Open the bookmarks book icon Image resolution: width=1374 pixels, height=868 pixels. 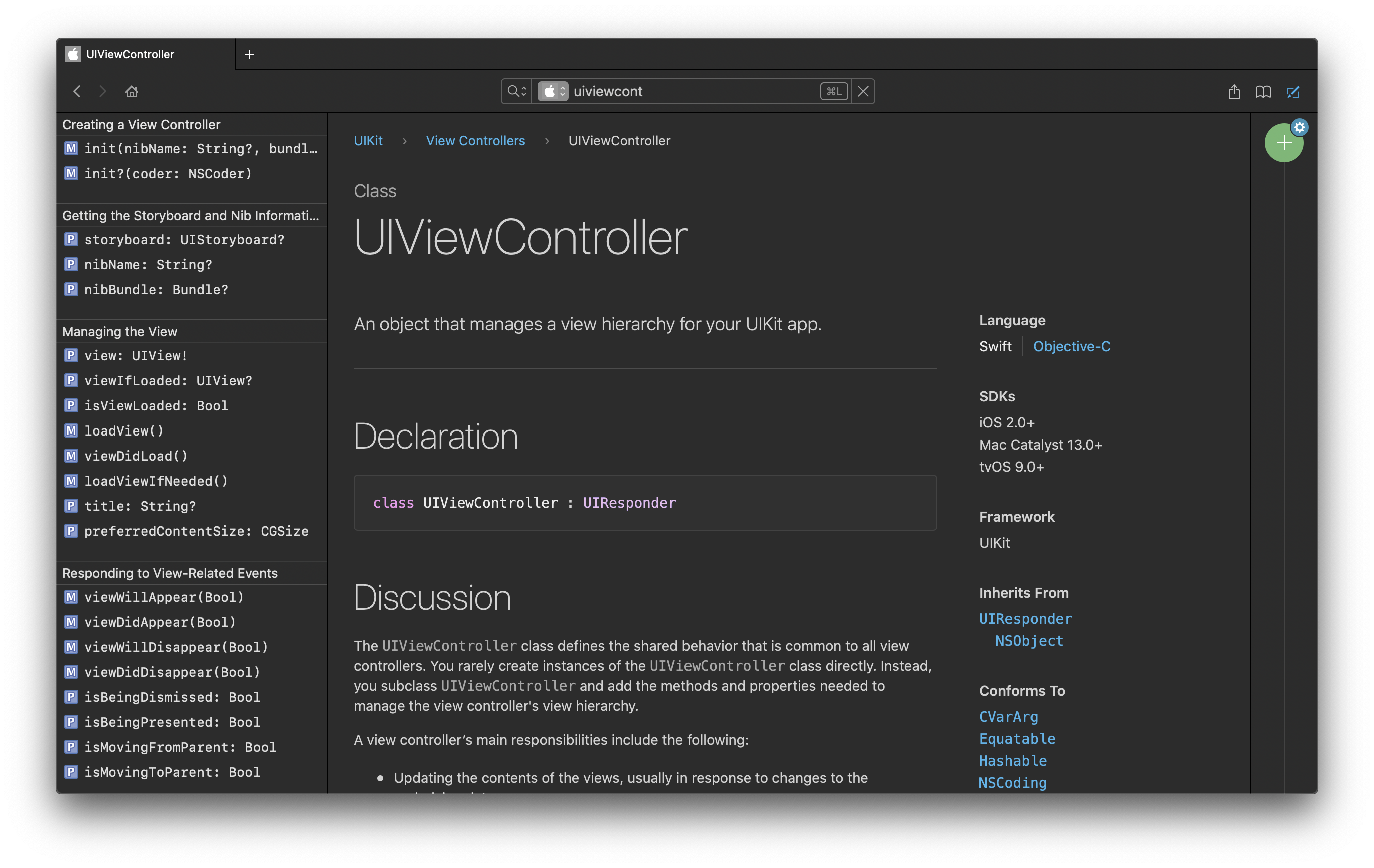[1263, 91]
